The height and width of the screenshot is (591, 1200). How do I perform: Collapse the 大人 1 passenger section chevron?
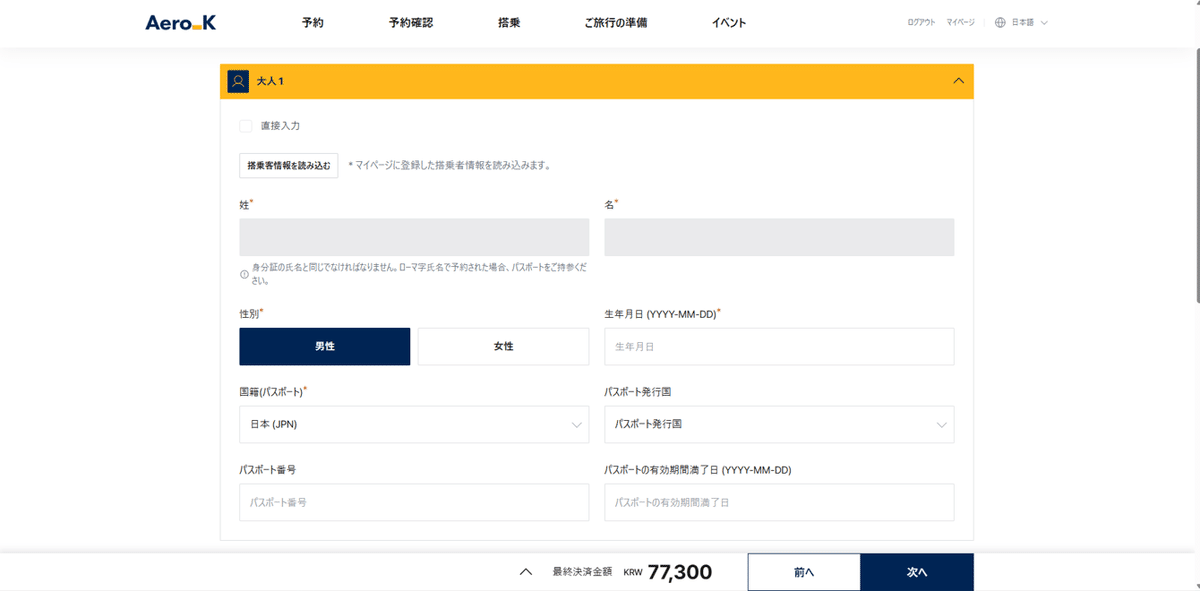pos(959,81)
